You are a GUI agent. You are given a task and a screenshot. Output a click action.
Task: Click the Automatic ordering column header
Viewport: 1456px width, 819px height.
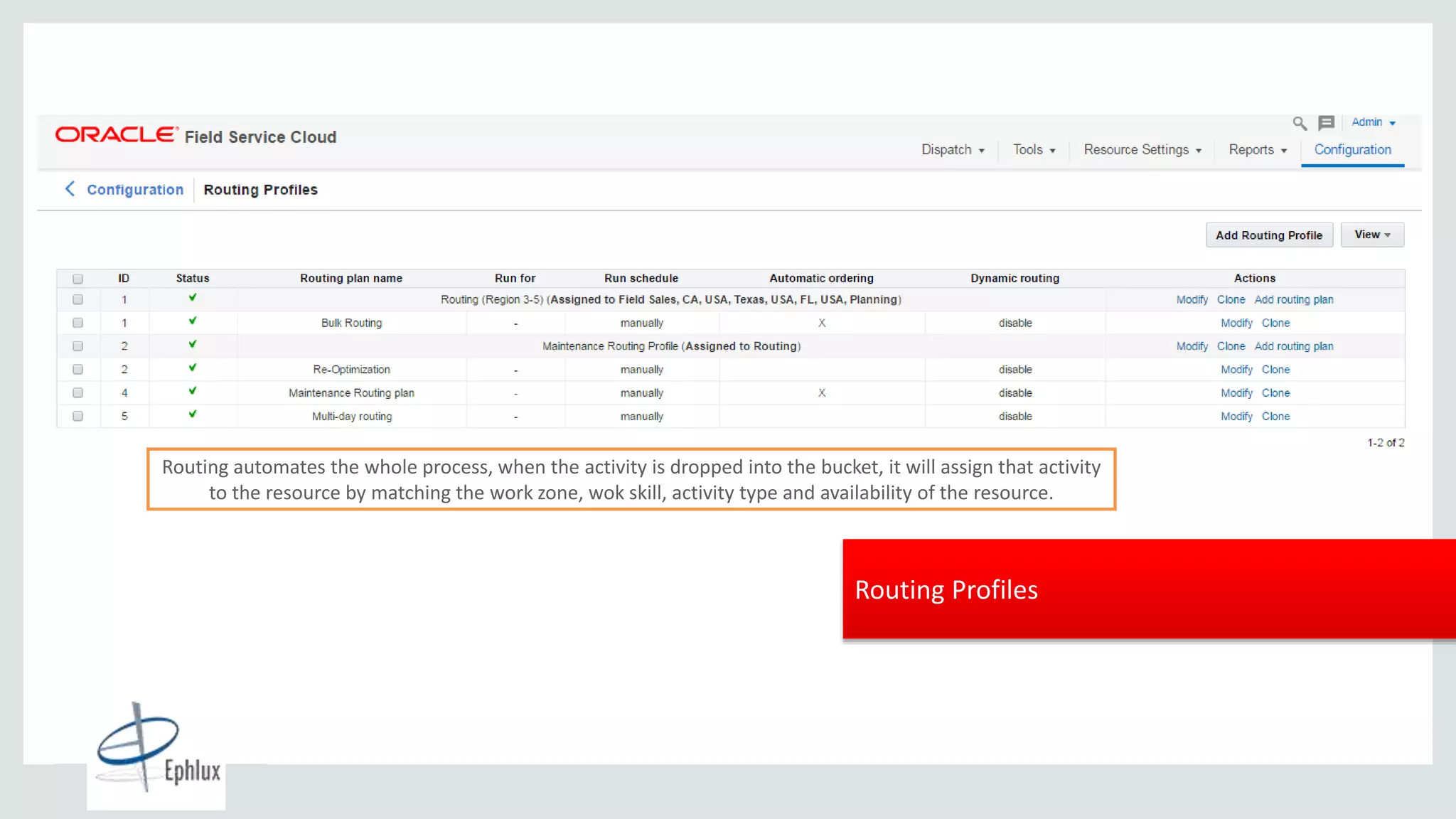pyautogui.click(x=821, y=279)
